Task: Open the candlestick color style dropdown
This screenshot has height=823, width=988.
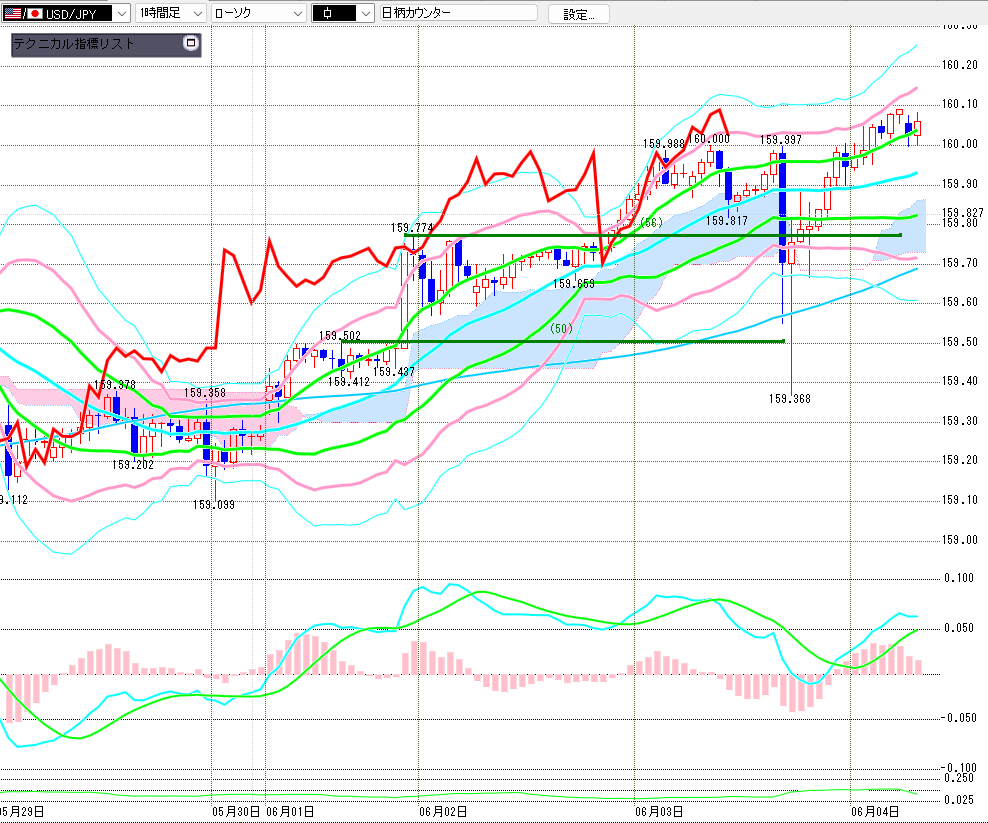Action: pyautogui.click(x=343, y=13)
